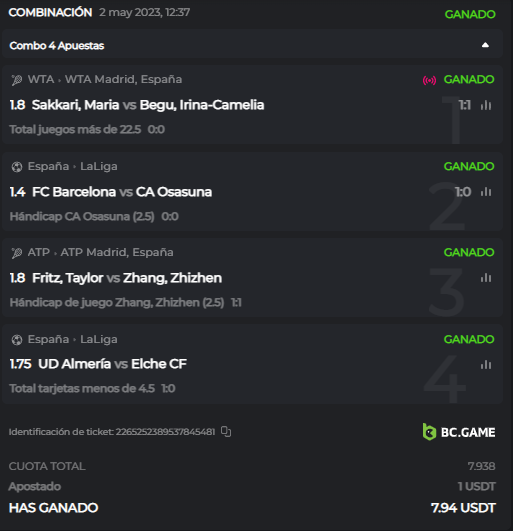Select the UD Almería vs Elche CF match
The image size is (513, 531).
tap(112, 364)
